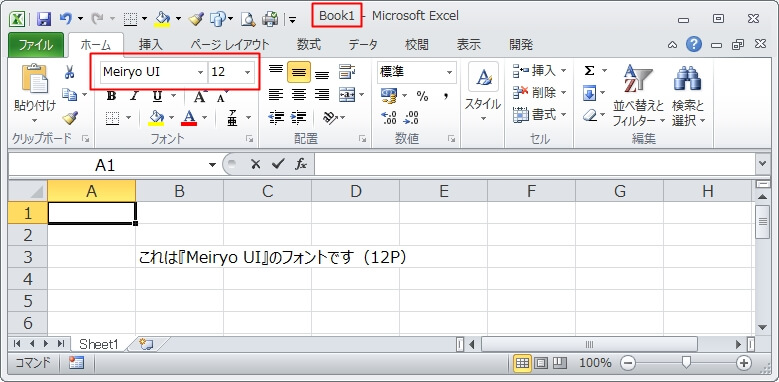Open fill color dropdown arrow in font group
This screenshot has width=779, height=382.
point(171,118)
